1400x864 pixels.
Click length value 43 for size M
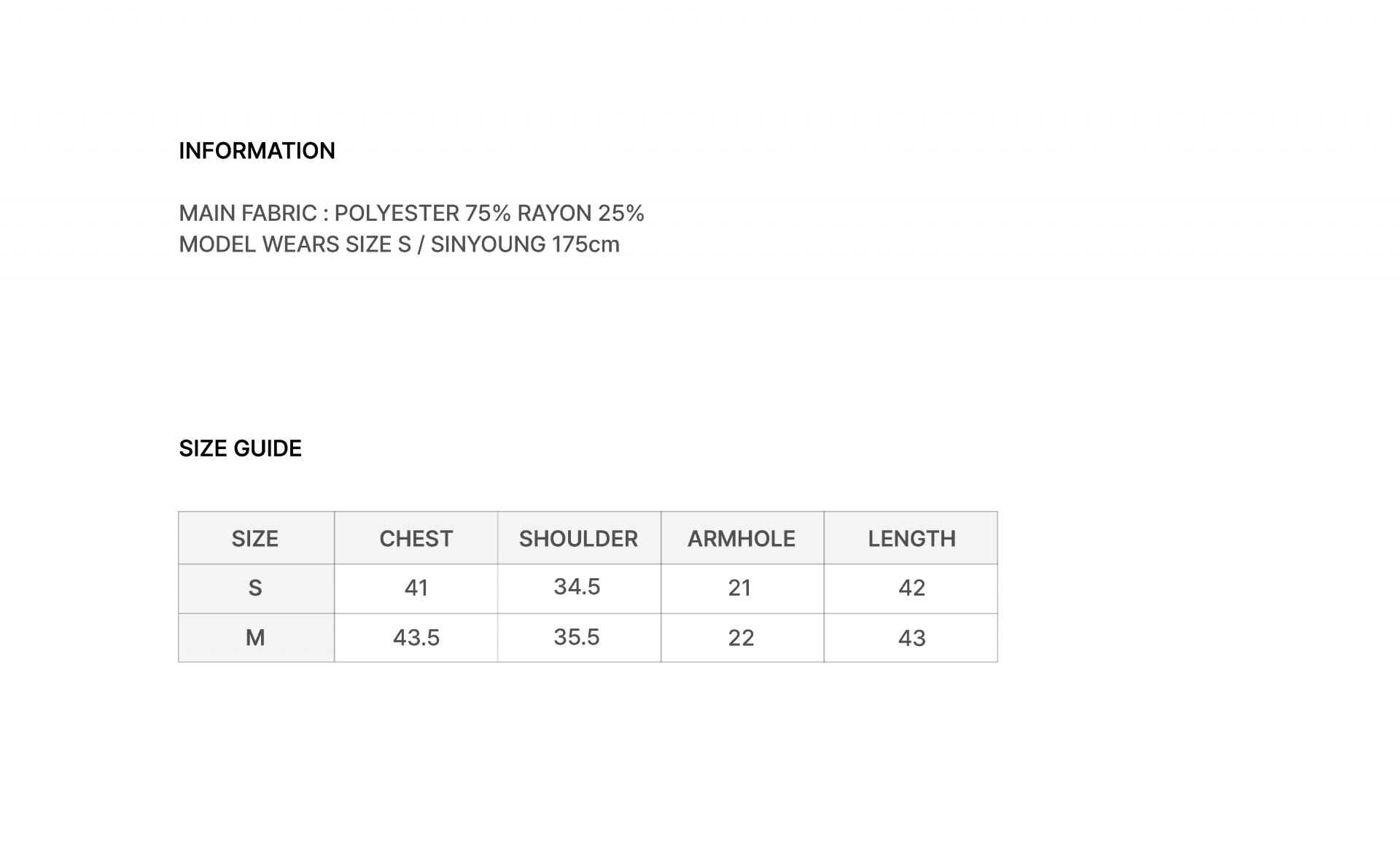click(x=912, y=638)
